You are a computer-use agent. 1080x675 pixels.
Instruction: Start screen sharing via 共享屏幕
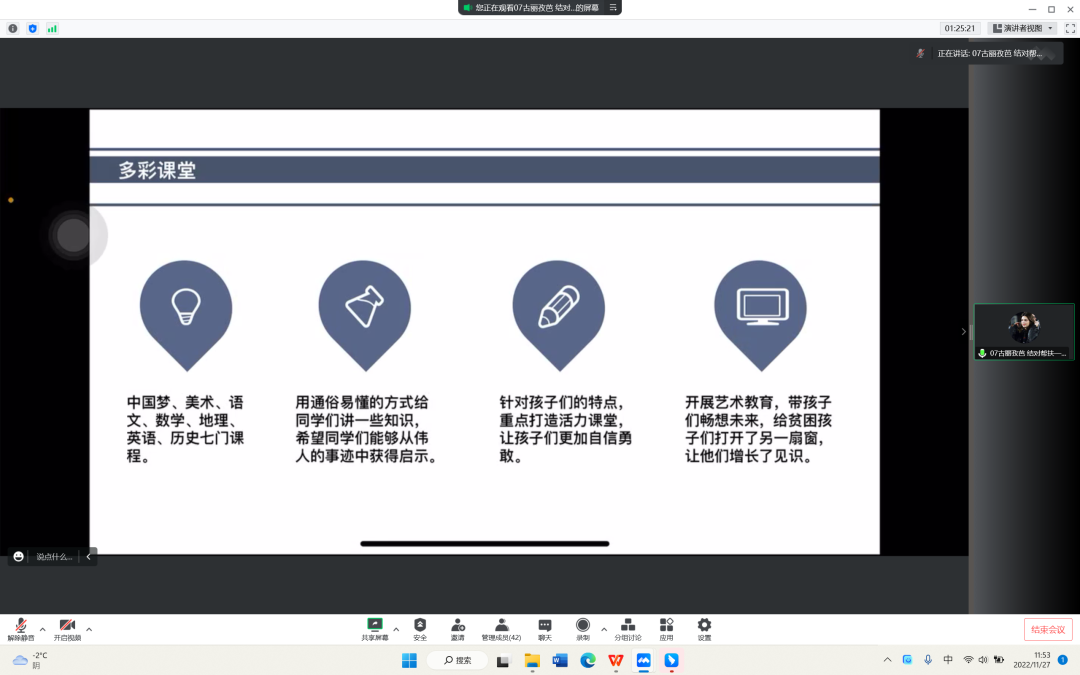(375, 630)
